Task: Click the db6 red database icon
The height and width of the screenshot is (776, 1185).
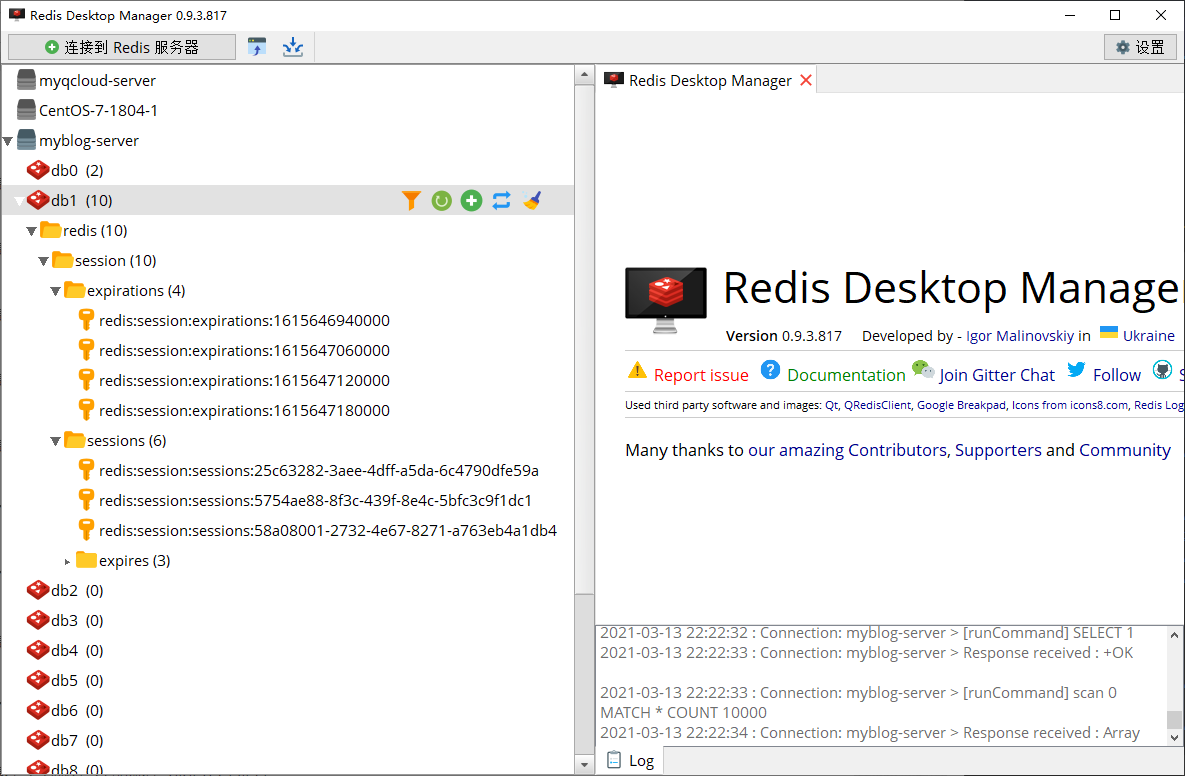Action: pyautogui.click(x=38, y=710)
